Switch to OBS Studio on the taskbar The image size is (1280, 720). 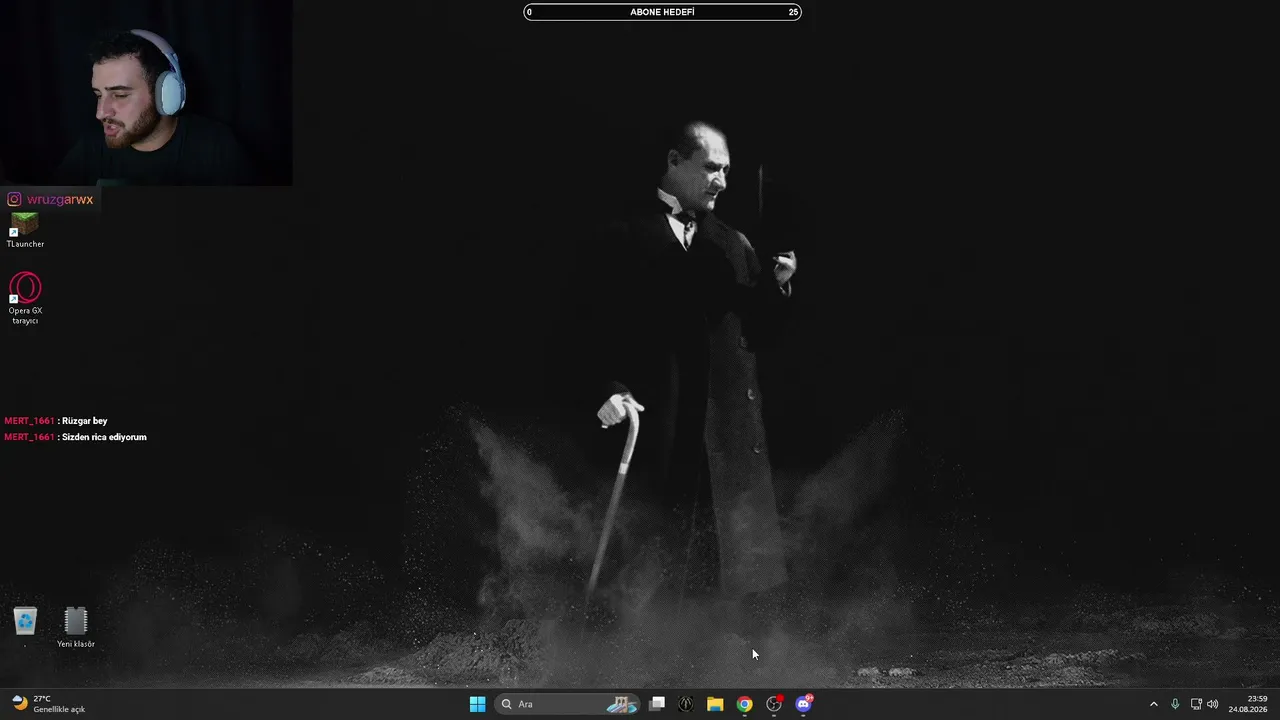pyautogui.click(x=774, y=704)
